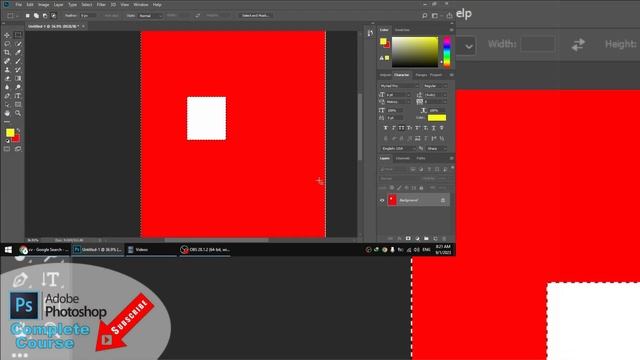
Task: Click the lock icon on Background layer
Action: pyautogui.click(x=443, y=200)
